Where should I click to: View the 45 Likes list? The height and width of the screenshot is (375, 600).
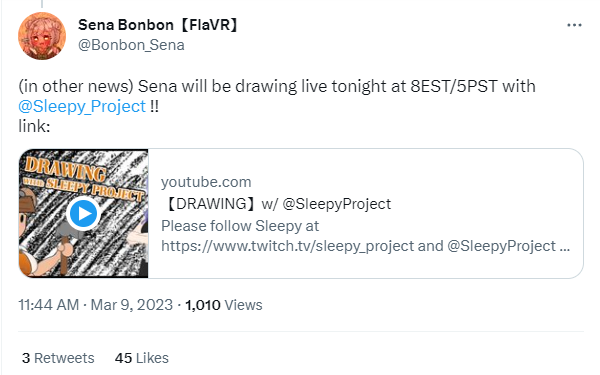[x=142, y=358]
